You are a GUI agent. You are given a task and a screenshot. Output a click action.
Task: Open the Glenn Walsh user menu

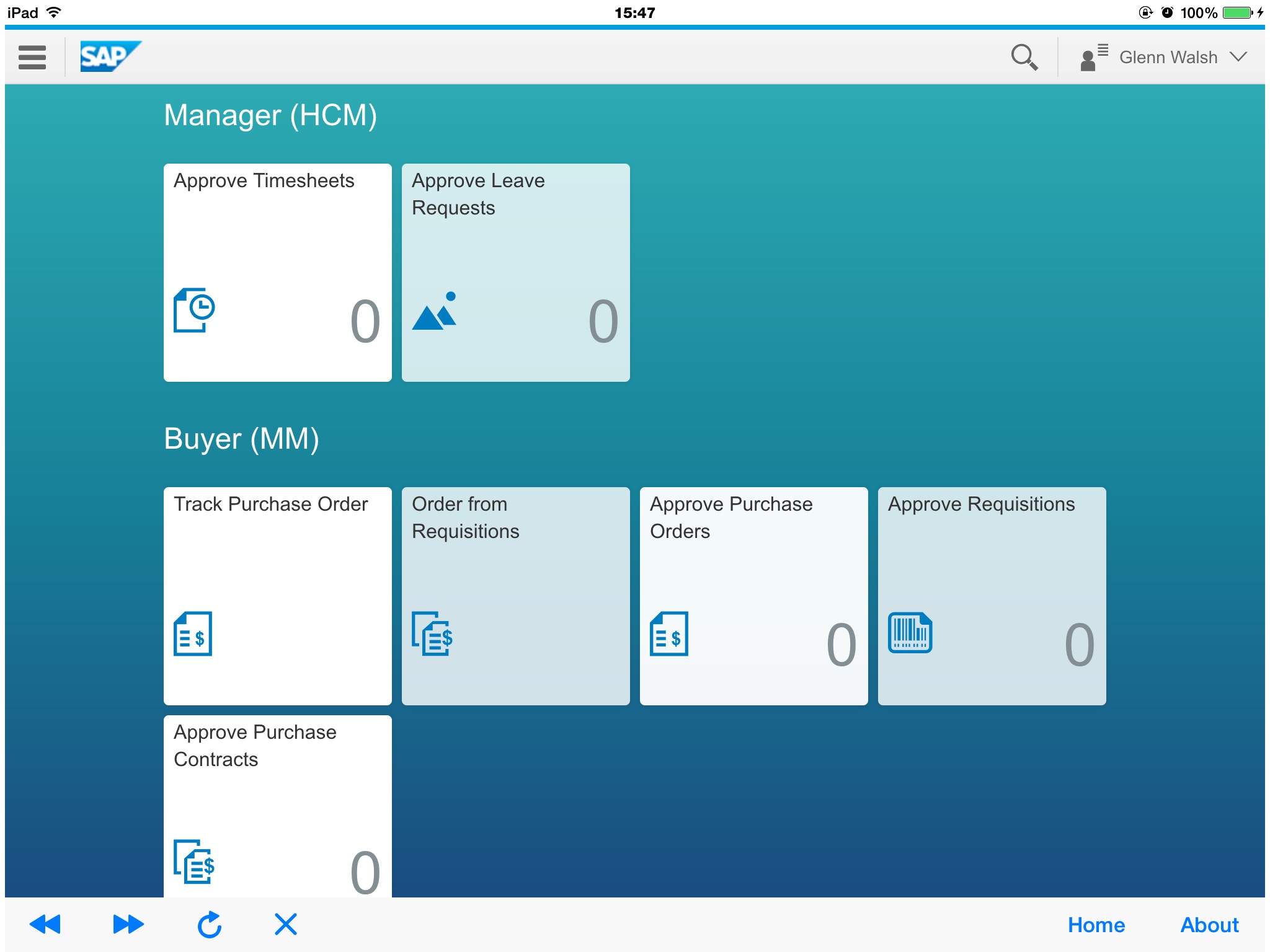tap(1168, 58)
